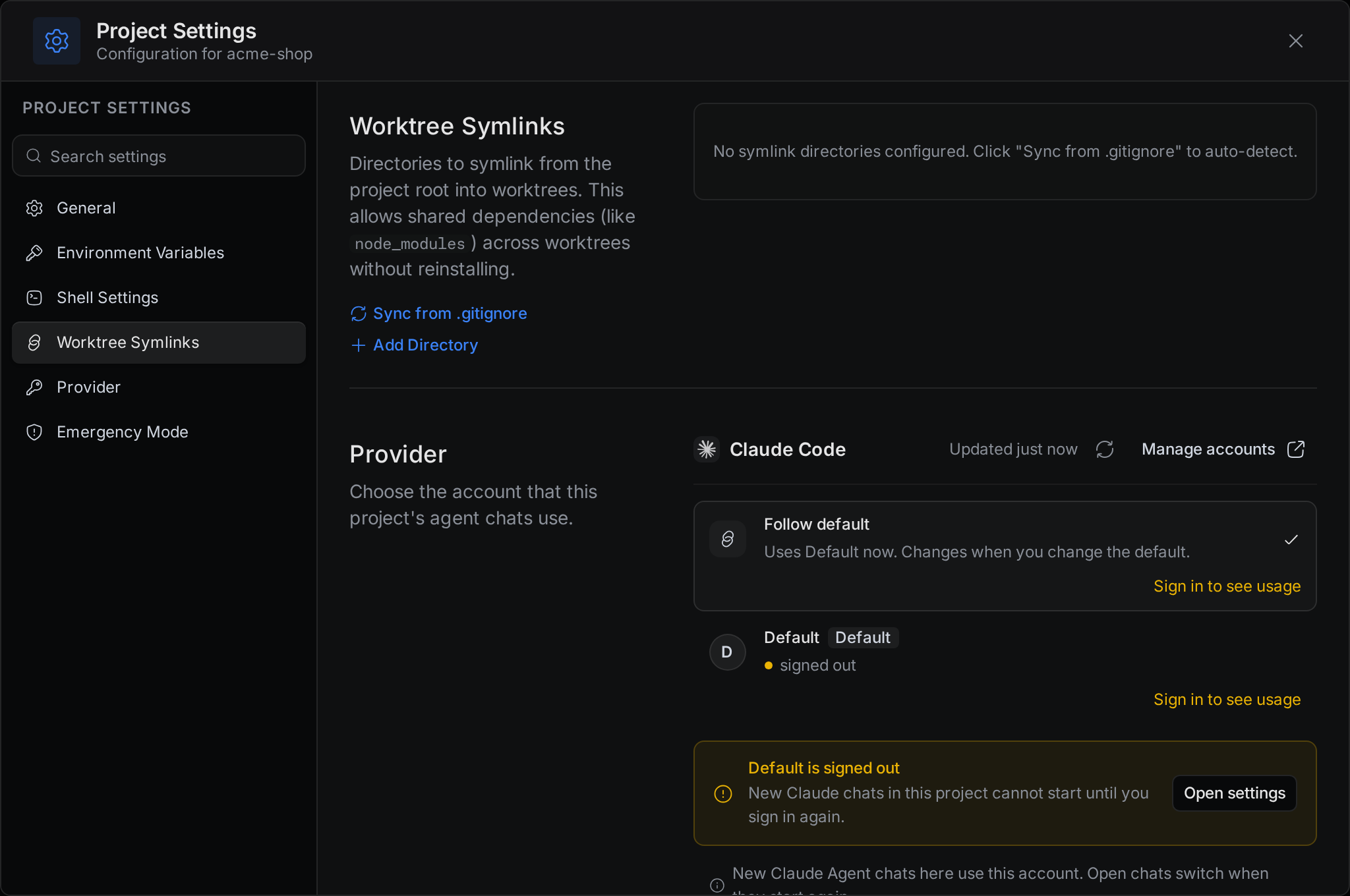Image resolution: width=1350 pixels, height=896 pixels.
Task: Click the 'Updated just now' text
Action: tap(1013, 449)
